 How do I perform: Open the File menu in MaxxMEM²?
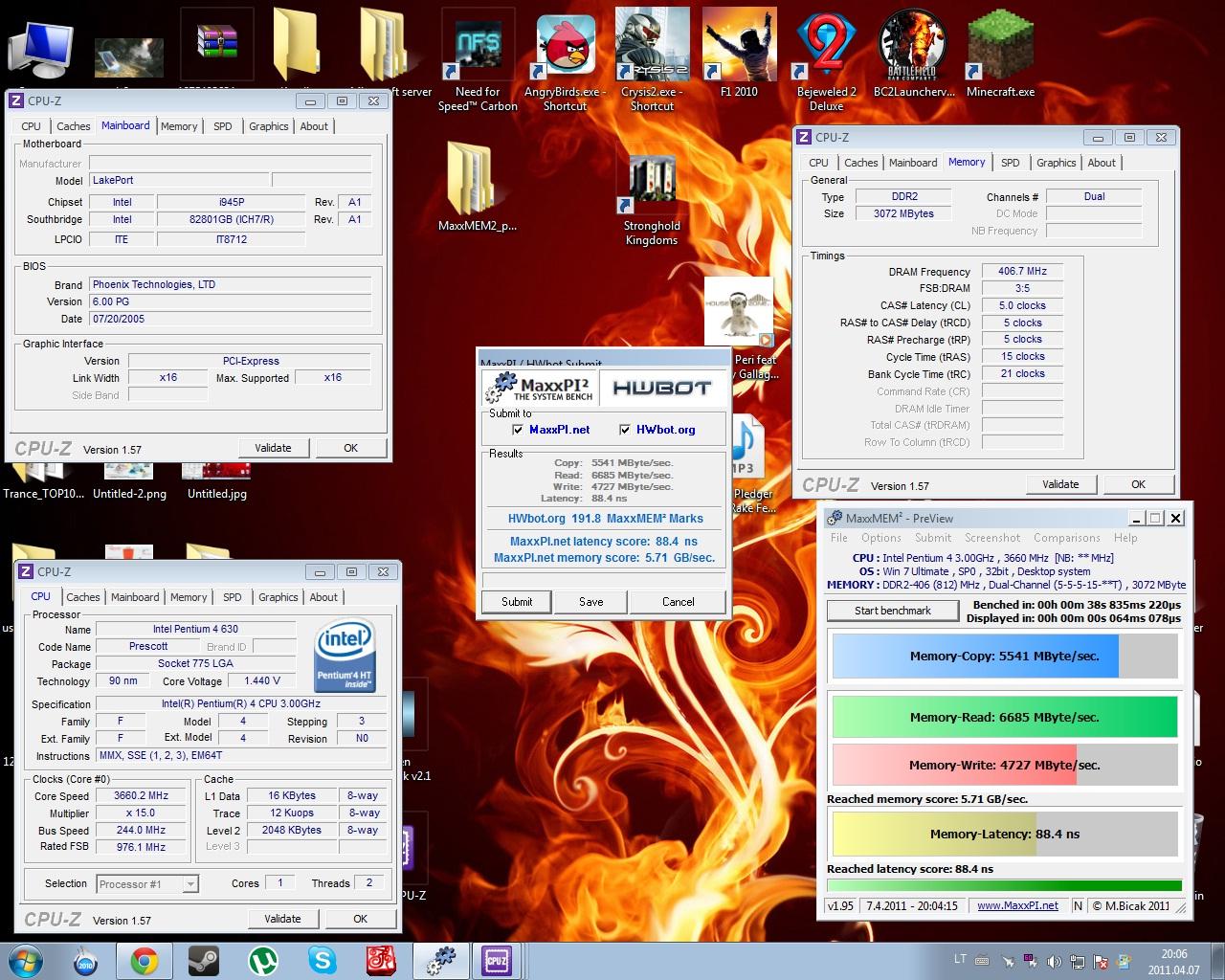[839, 538]
